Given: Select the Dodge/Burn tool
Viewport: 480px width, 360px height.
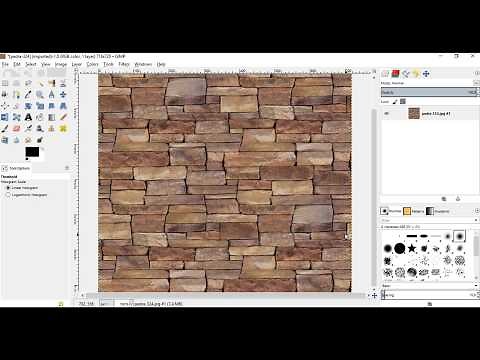Looking at the screenshot, I should point(40,140).
